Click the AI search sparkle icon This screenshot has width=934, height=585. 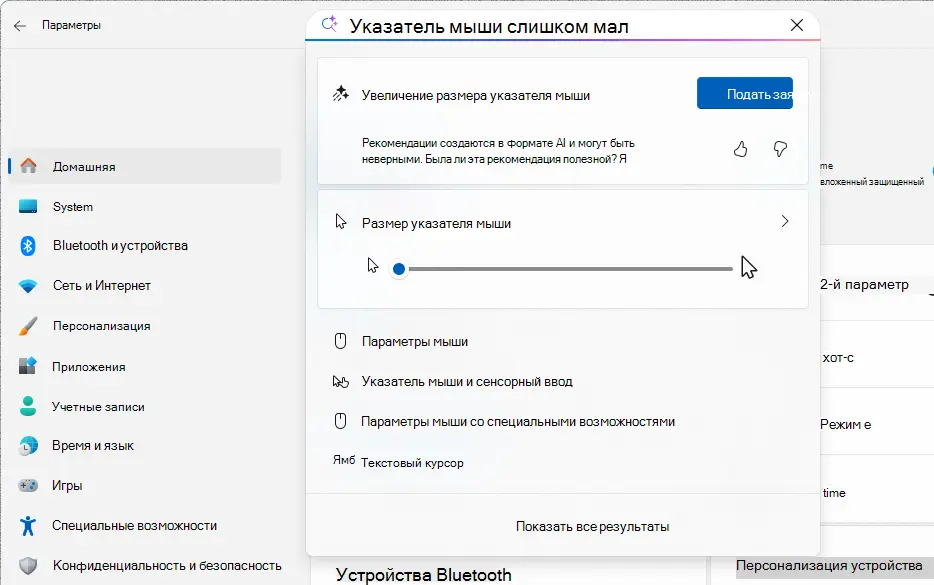[x=328, y=25]
